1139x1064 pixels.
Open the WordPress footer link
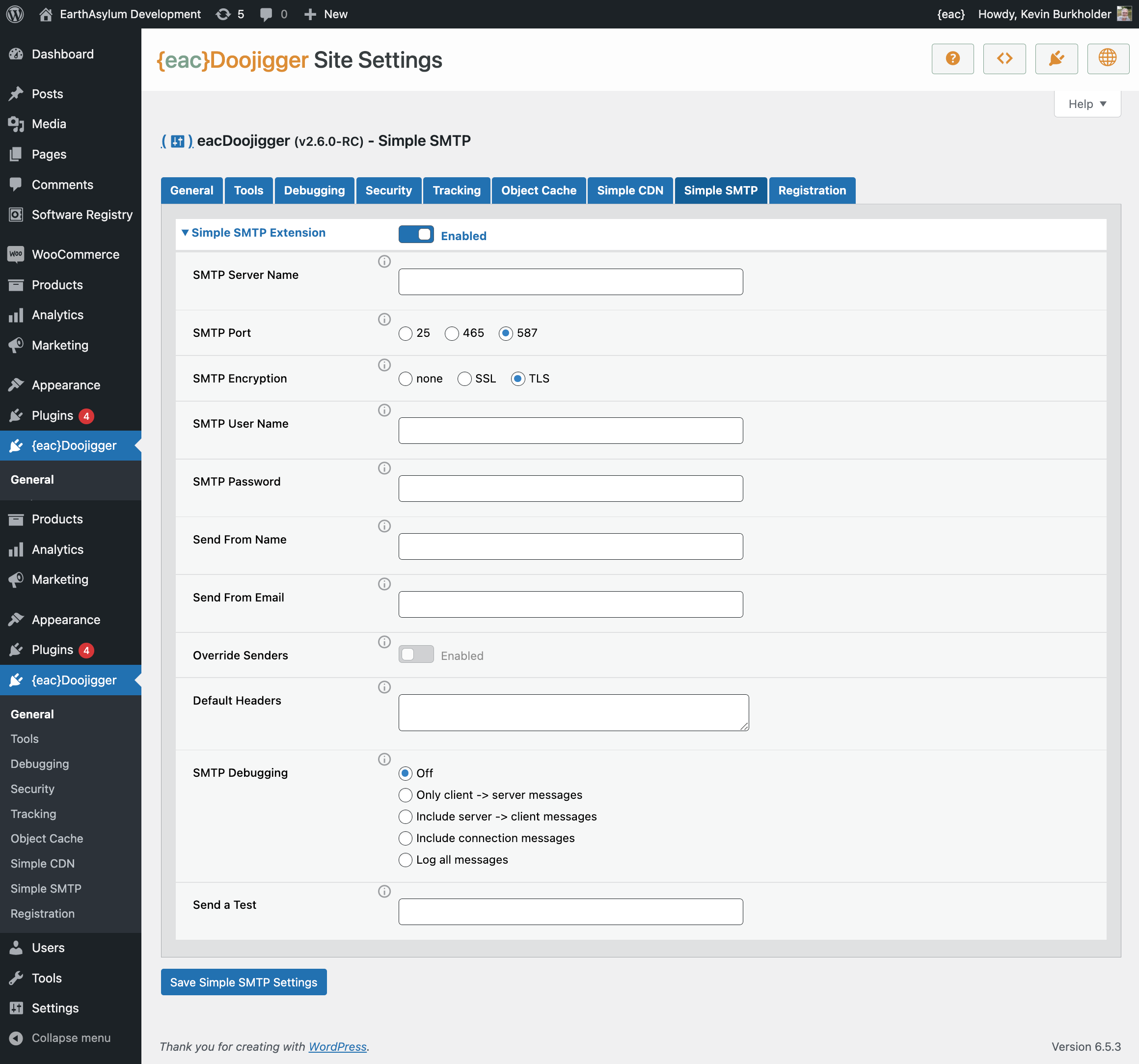(x=337, y=1046)
